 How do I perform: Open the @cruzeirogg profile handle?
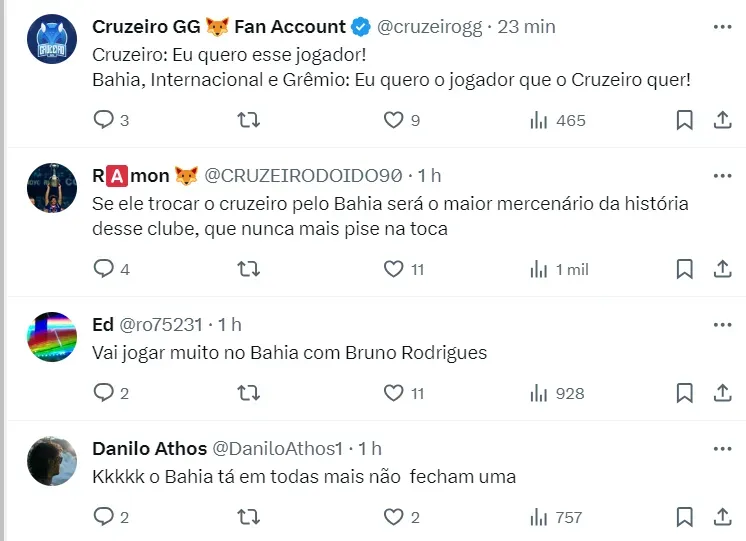tap(429, 27)
